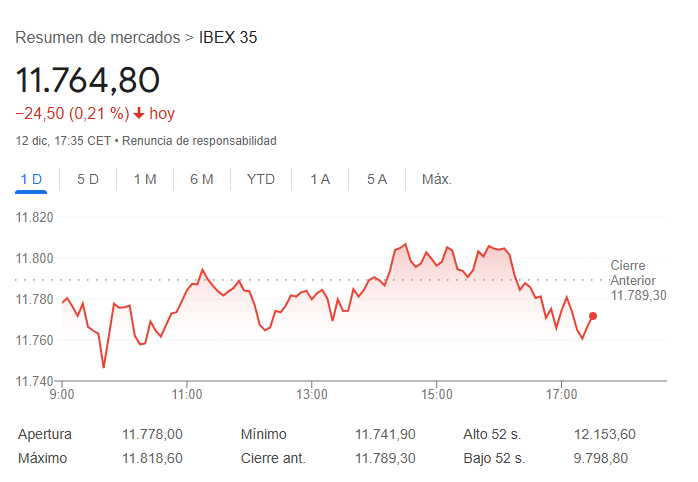Open the 1 M range tab
This screenshot has height=482, width=698.
(145, 179)
